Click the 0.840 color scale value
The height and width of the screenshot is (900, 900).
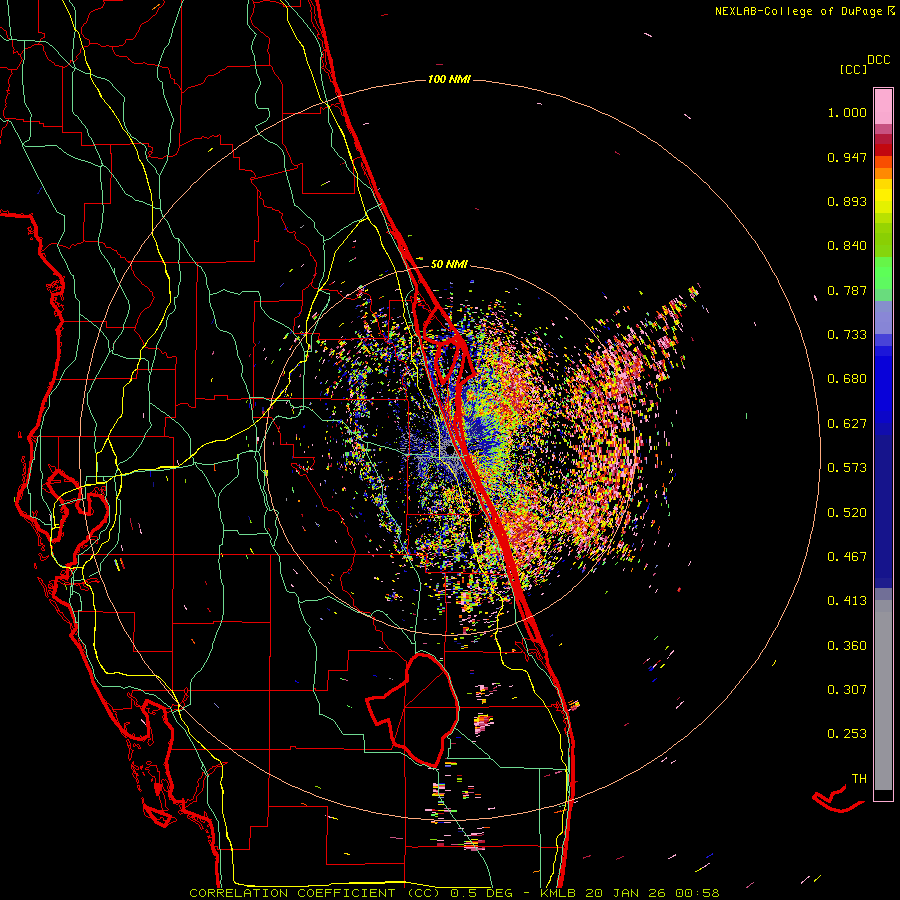point(847,246)
